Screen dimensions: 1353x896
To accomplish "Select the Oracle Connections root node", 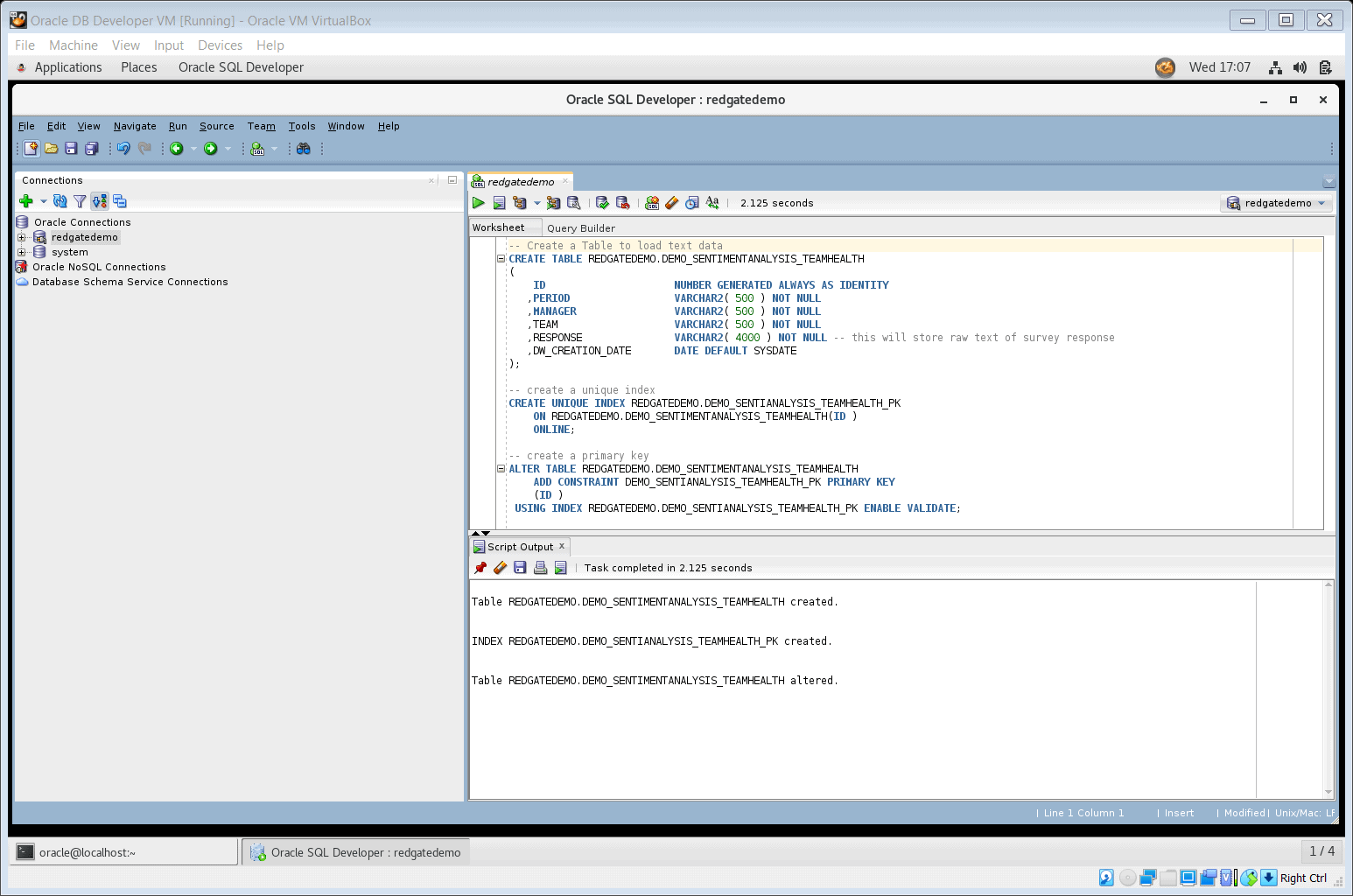I will 82,222.
